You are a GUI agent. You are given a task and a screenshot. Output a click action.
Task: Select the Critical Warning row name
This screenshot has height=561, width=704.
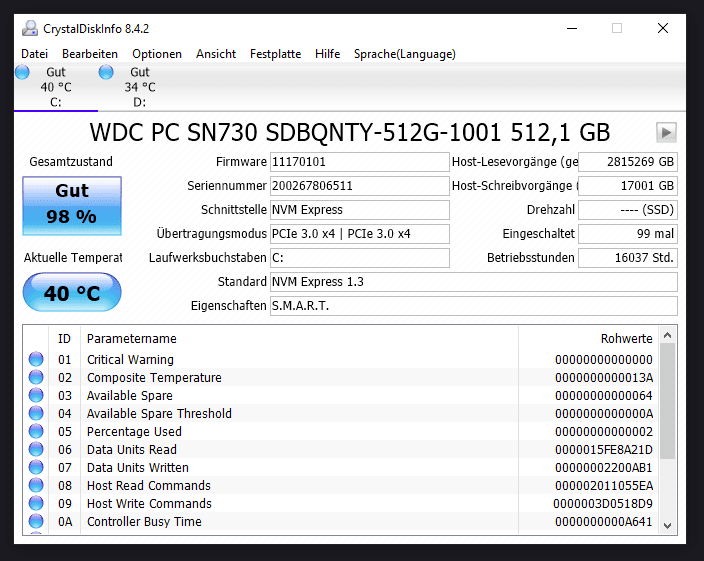pyautogui.click(x=130, y=359)
